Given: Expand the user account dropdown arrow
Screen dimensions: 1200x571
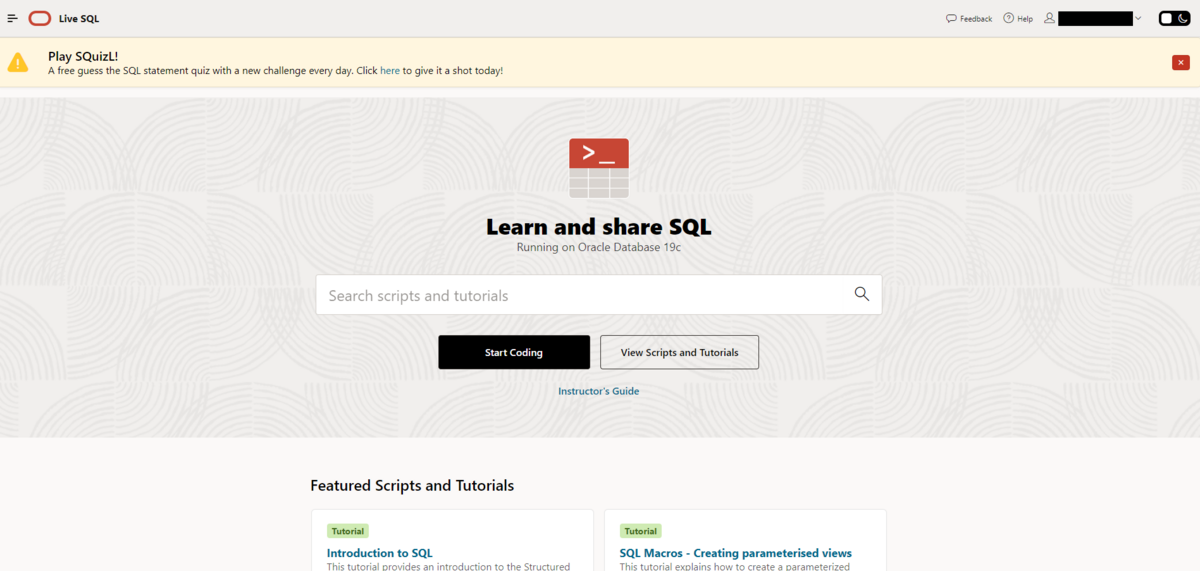Looking at the screenshot, I should [1138, 18].
